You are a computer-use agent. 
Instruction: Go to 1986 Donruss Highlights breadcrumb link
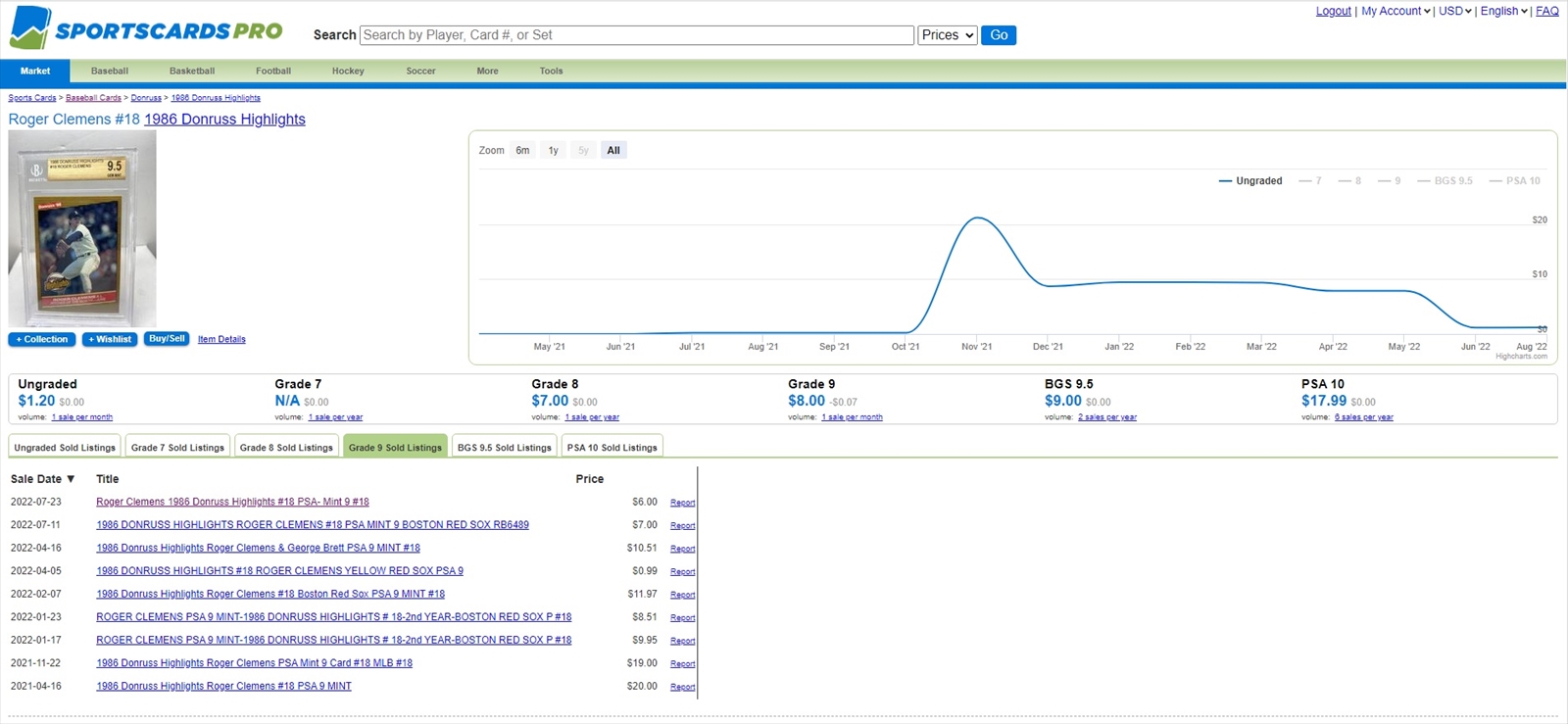(x=216, y=98)
